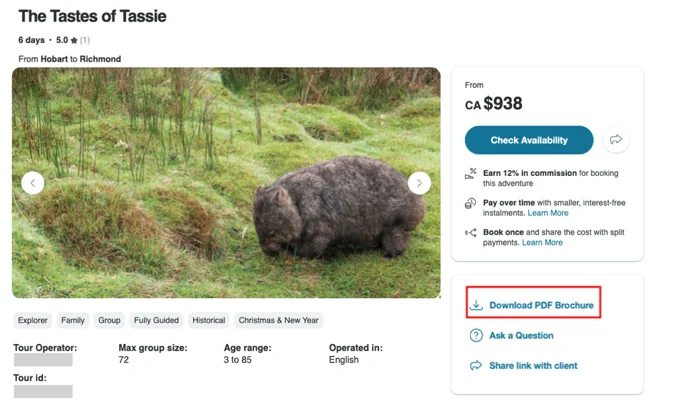Select the Explorer tag

coord(33,320)
